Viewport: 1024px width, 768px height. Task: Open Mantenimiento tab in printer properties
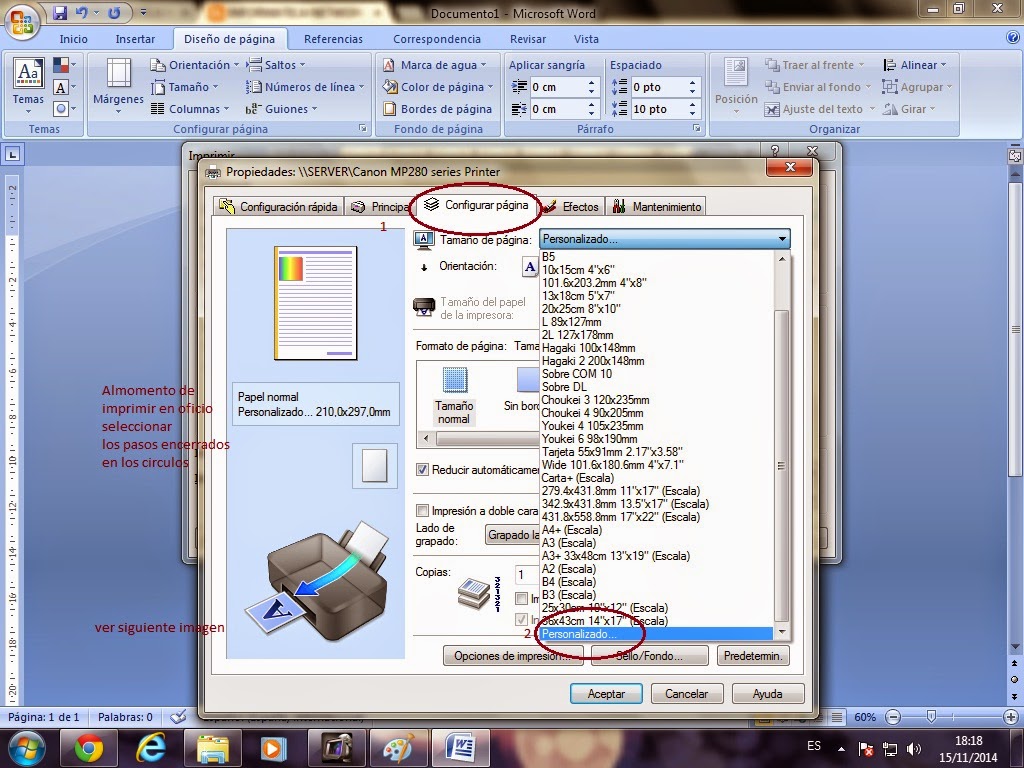click(x=656, y=206)
